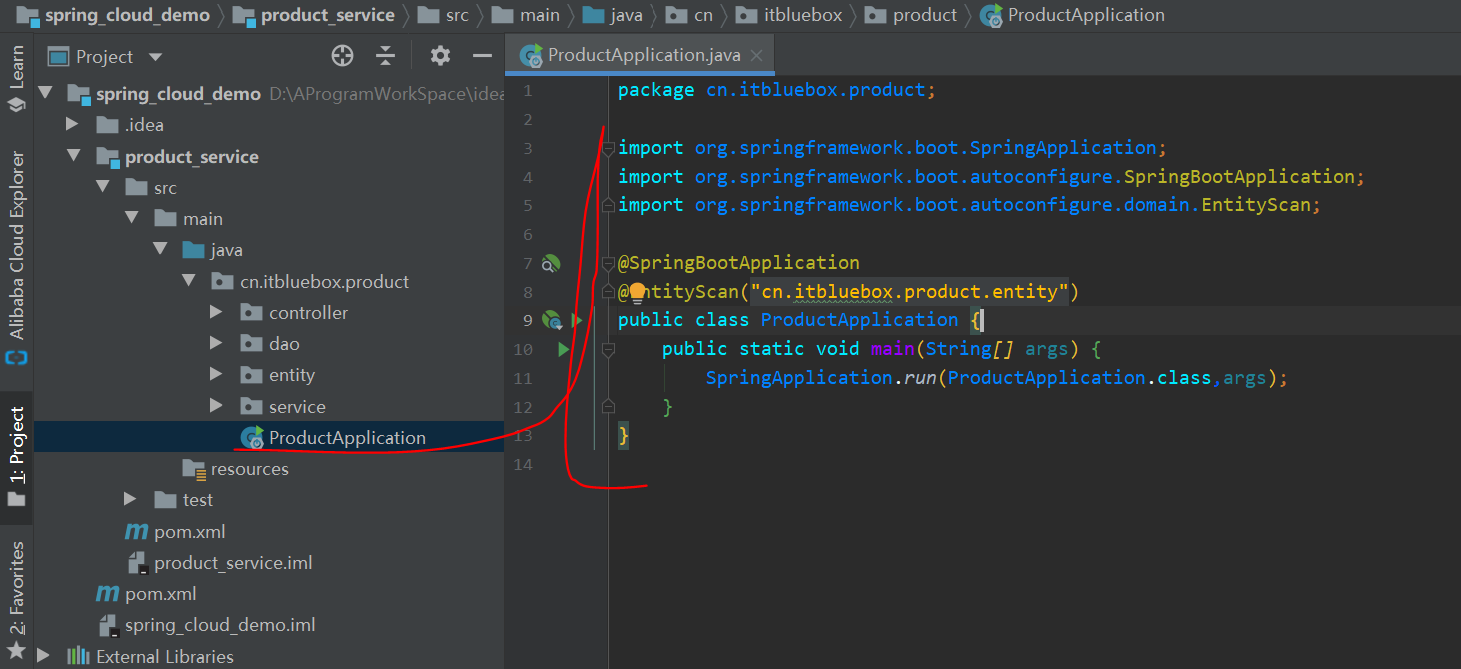Click the Spring run gutter icon line 9
Viewport: 1461px width, 669px height.
[x=552, y=321]
